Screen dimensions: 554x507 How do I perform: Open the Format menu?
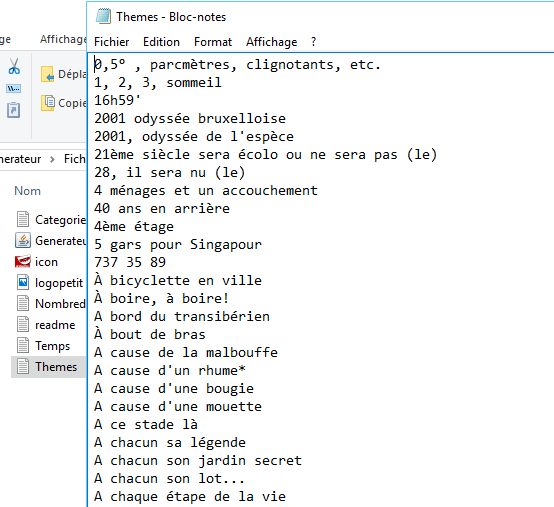click(x=213, y=42)
